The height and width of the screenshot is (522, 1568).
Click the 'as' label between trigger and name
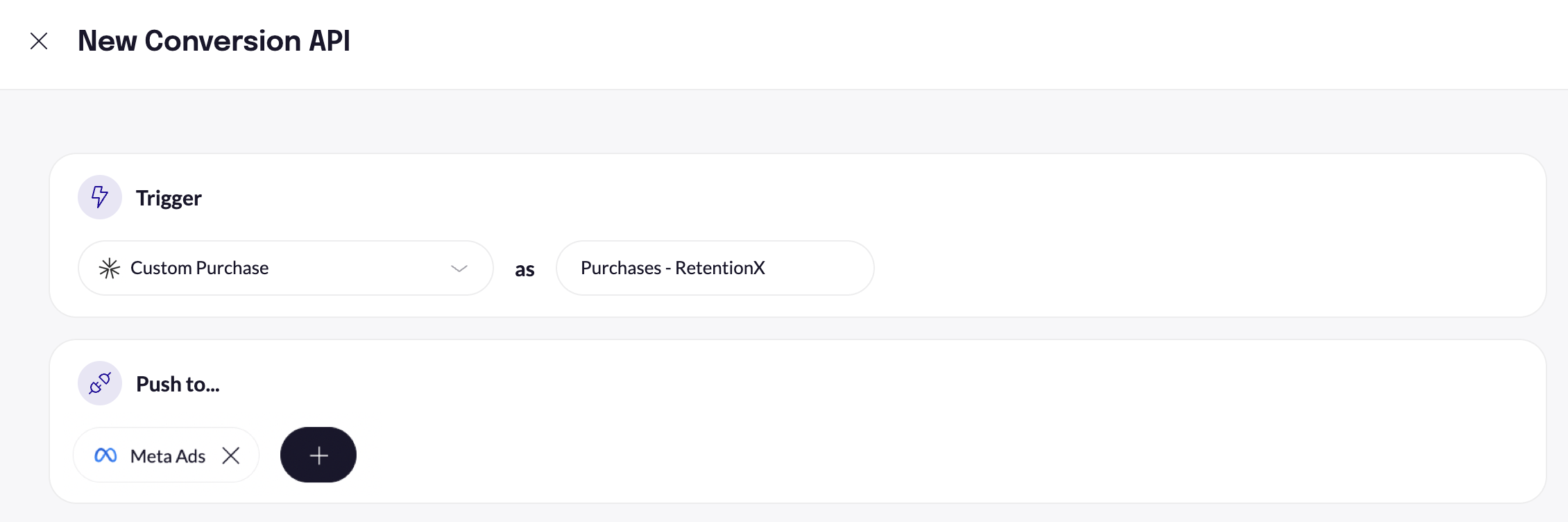tap(525, 269)
